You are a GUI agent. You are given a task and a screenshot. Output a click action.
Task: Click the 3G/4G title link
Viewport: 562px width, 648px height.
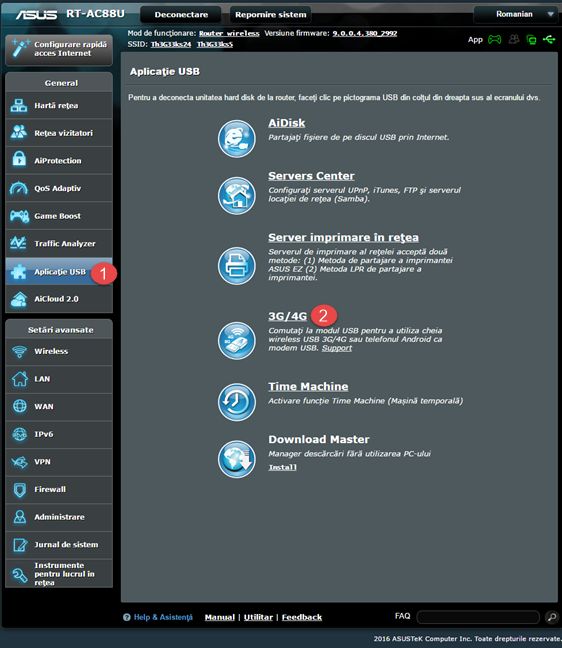[288, 317]
